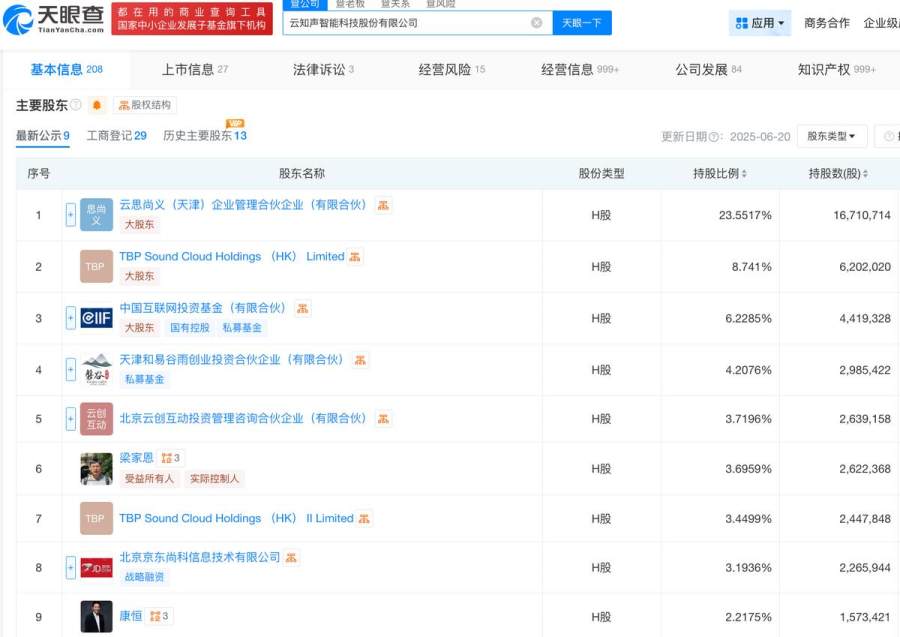
Task: Click equity structure icon beside 北京云创互动
Action: tap(383, 418)
